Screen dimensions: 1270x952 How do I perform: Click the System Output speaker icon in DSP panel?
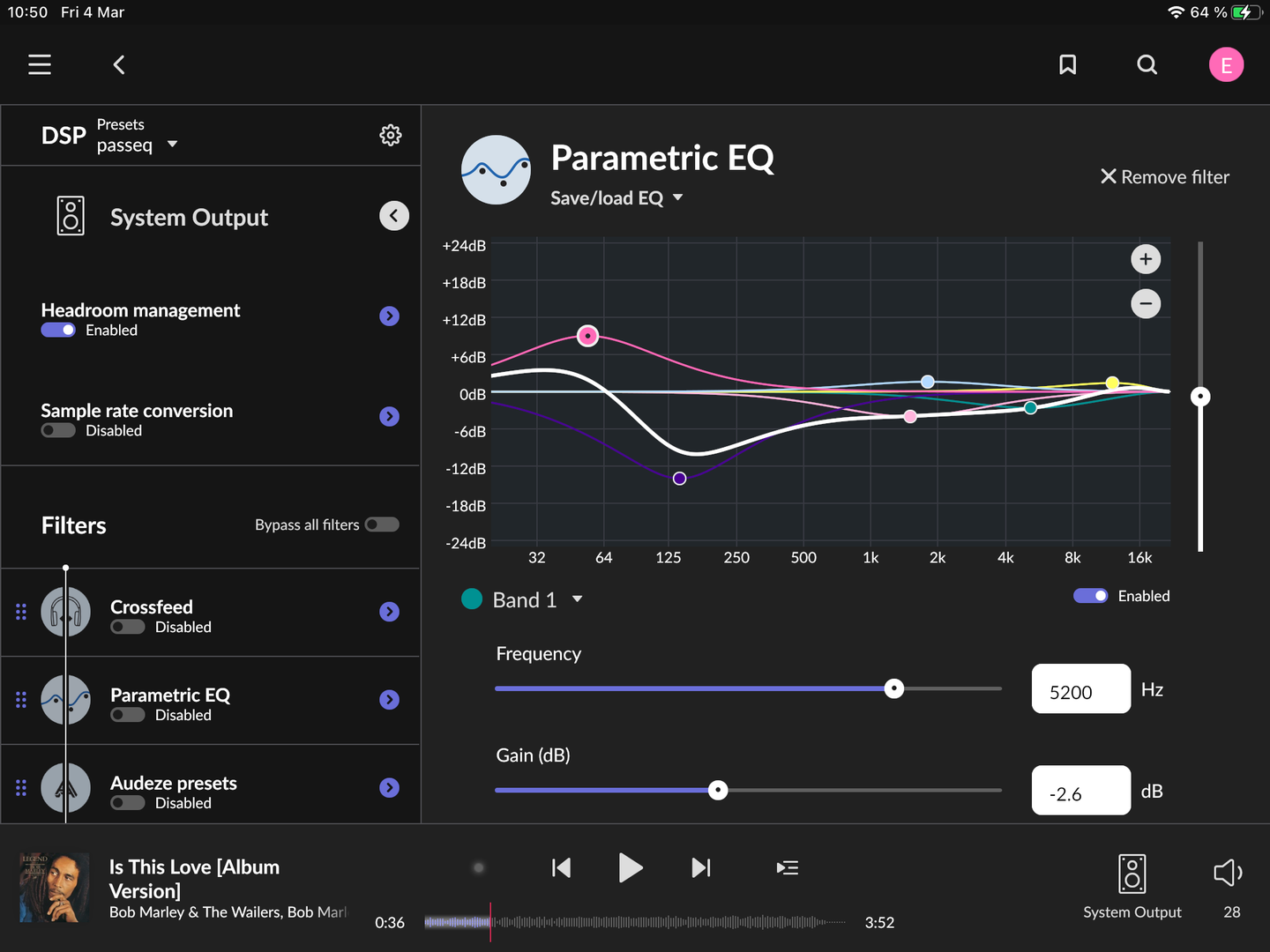pyautogui.click(x=71, y=216)
